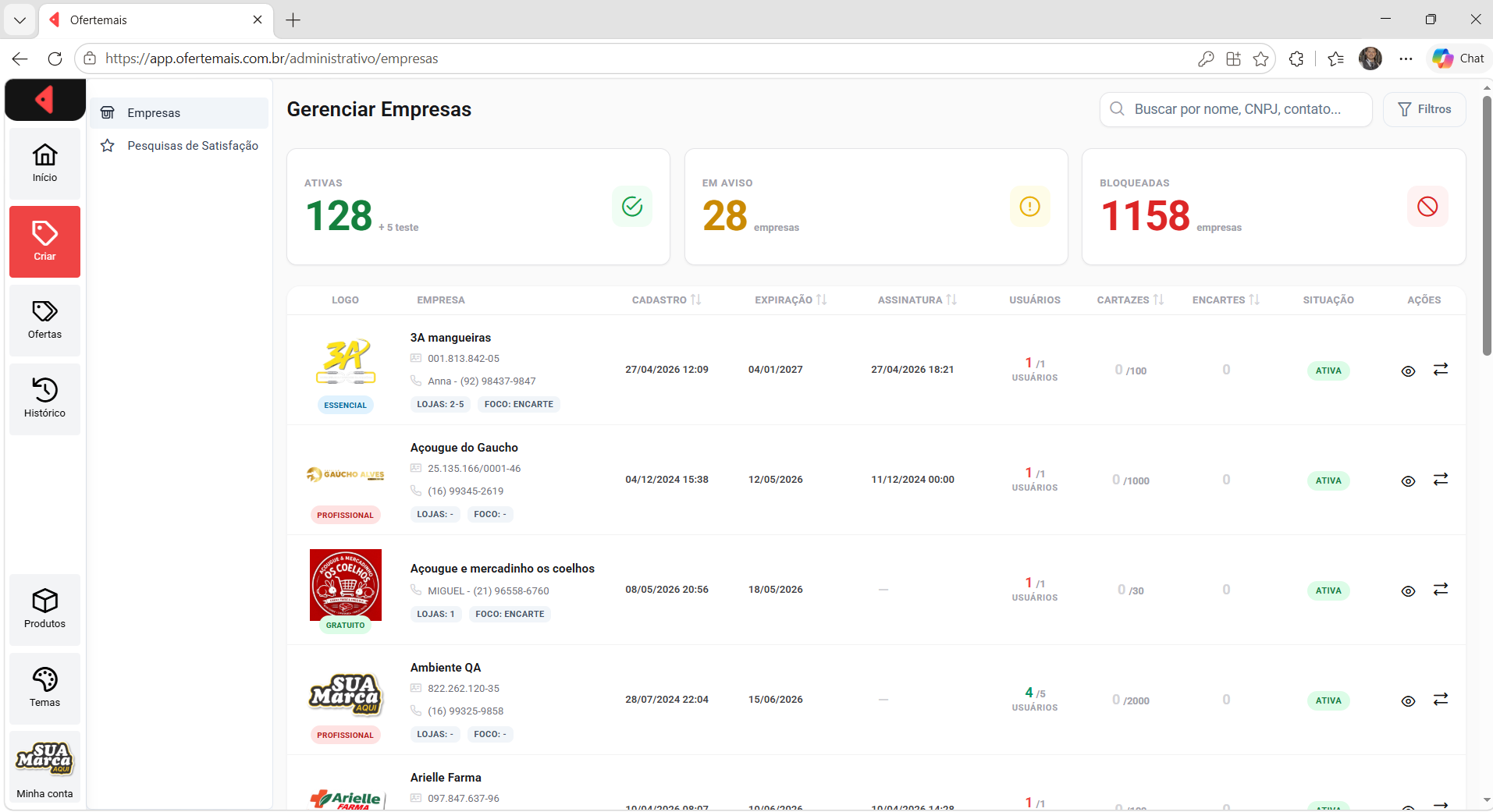This screenshot has width=1493, height=812.
Task: Click Açougue do Gaucho company name
Action: pos(464,448)
